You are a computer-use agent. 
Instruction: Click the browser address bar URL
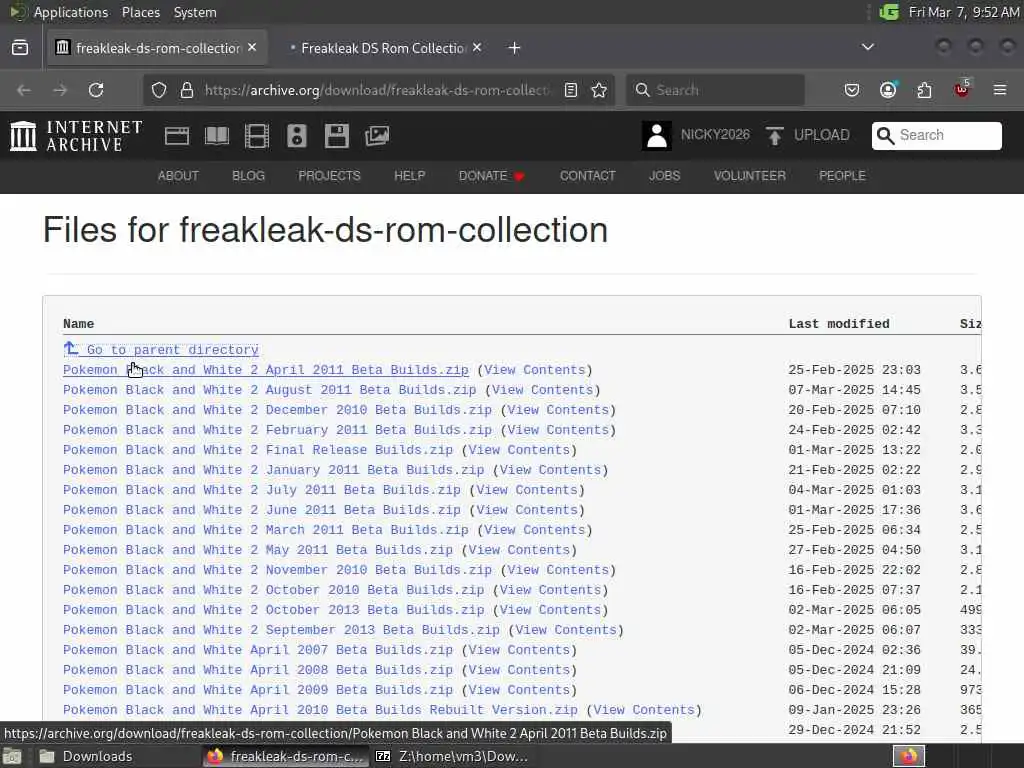click(377, 90)
